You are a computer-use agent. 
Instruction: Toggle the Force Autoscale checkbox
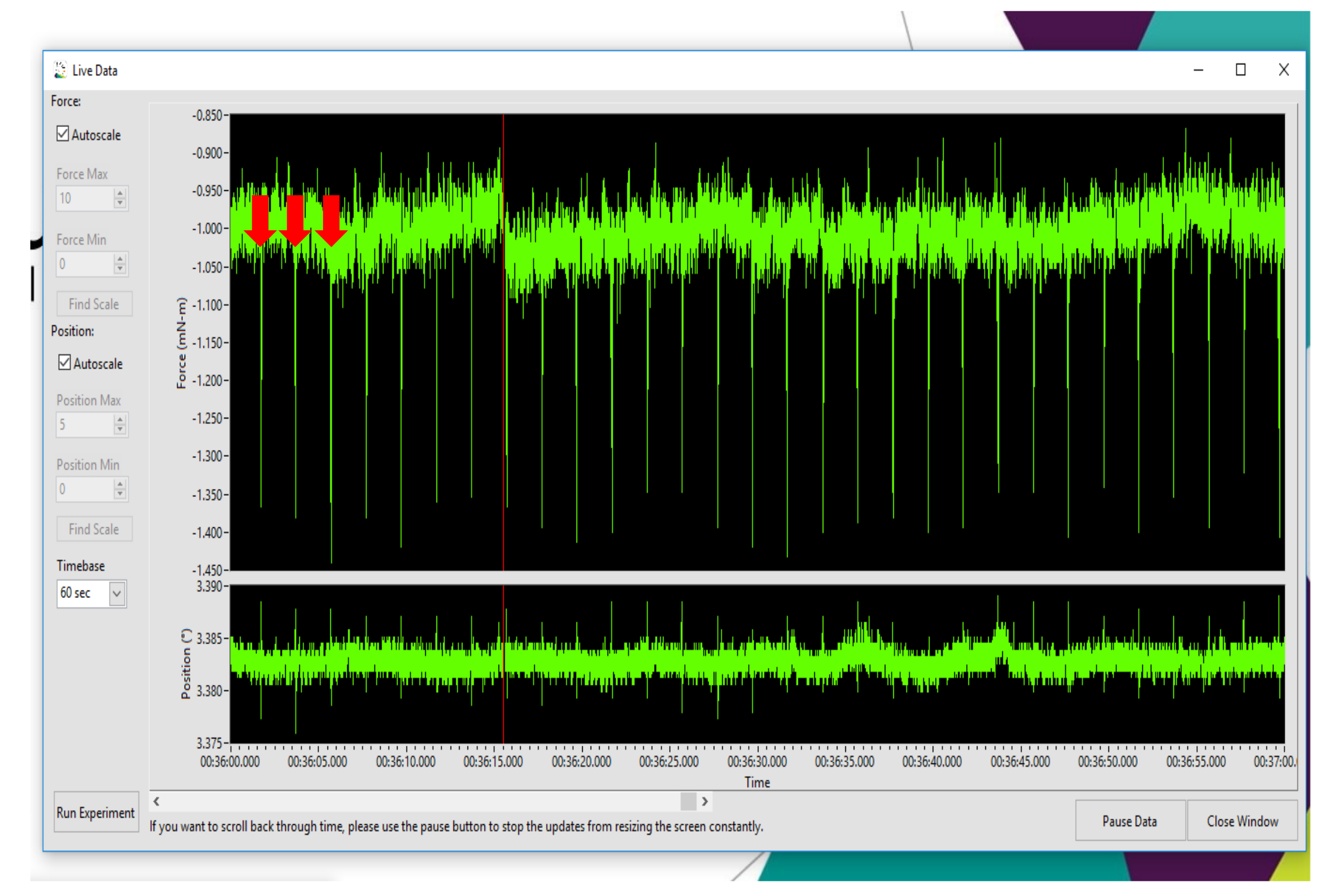point(63,134)
